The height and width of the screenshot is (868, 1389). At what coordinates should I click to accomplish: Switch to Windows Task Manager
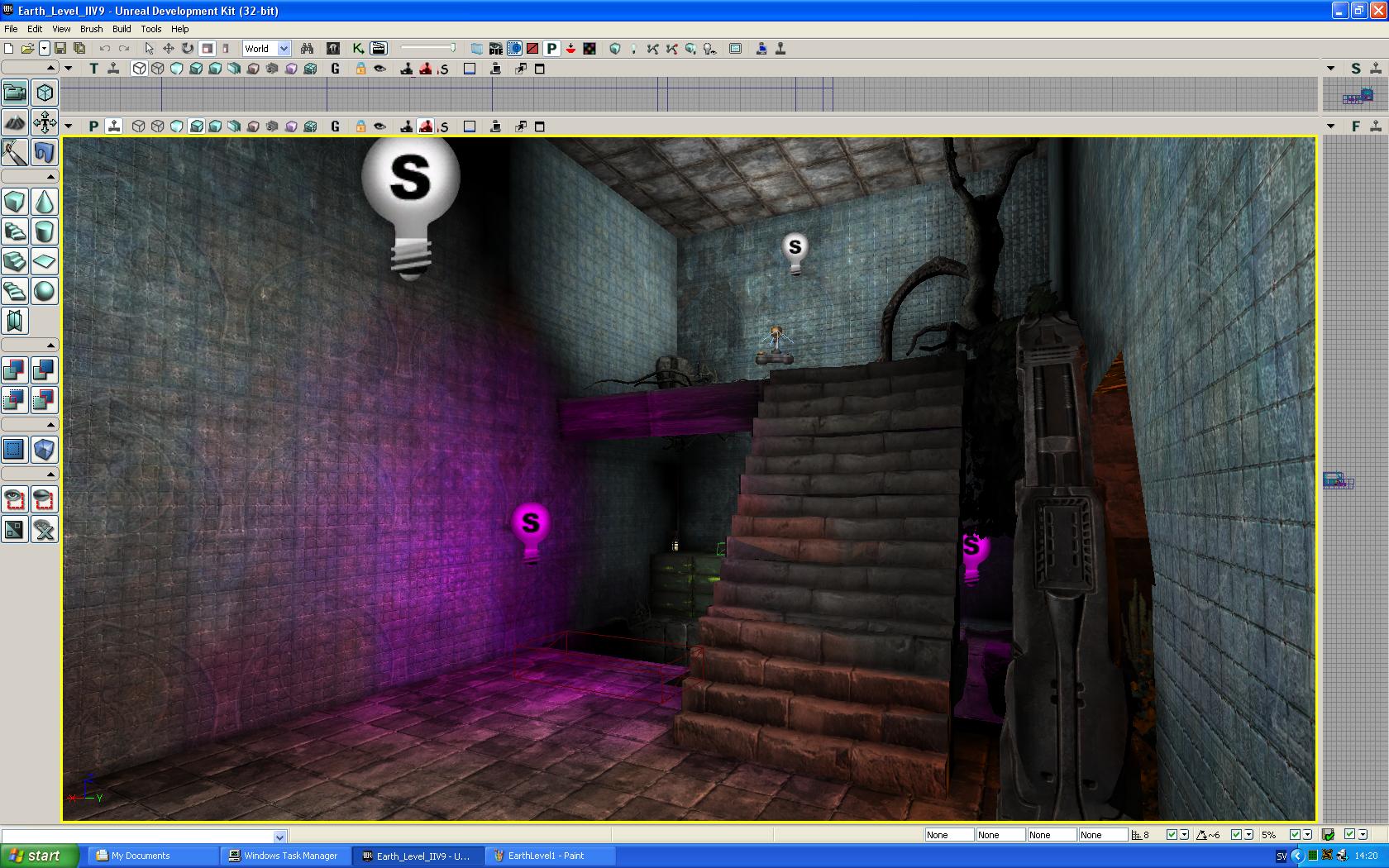tap(285, 856)
